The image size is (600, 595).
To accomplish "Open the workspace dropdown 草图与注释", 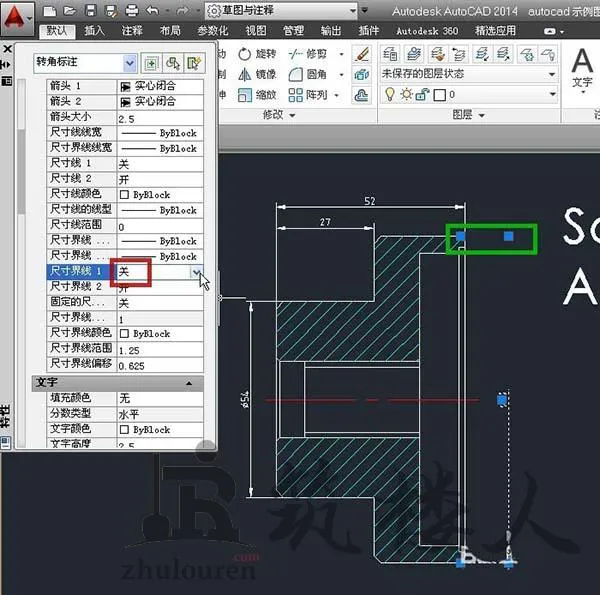I will coord(281,10).
